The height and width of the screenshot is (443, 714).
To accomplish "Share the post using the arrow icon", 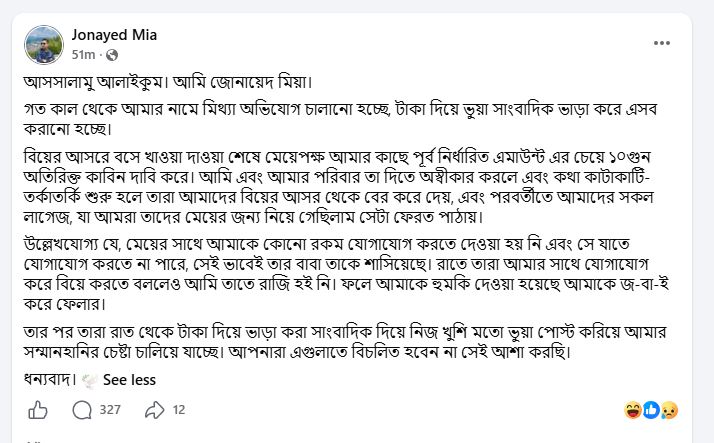I will click(154, 410).
